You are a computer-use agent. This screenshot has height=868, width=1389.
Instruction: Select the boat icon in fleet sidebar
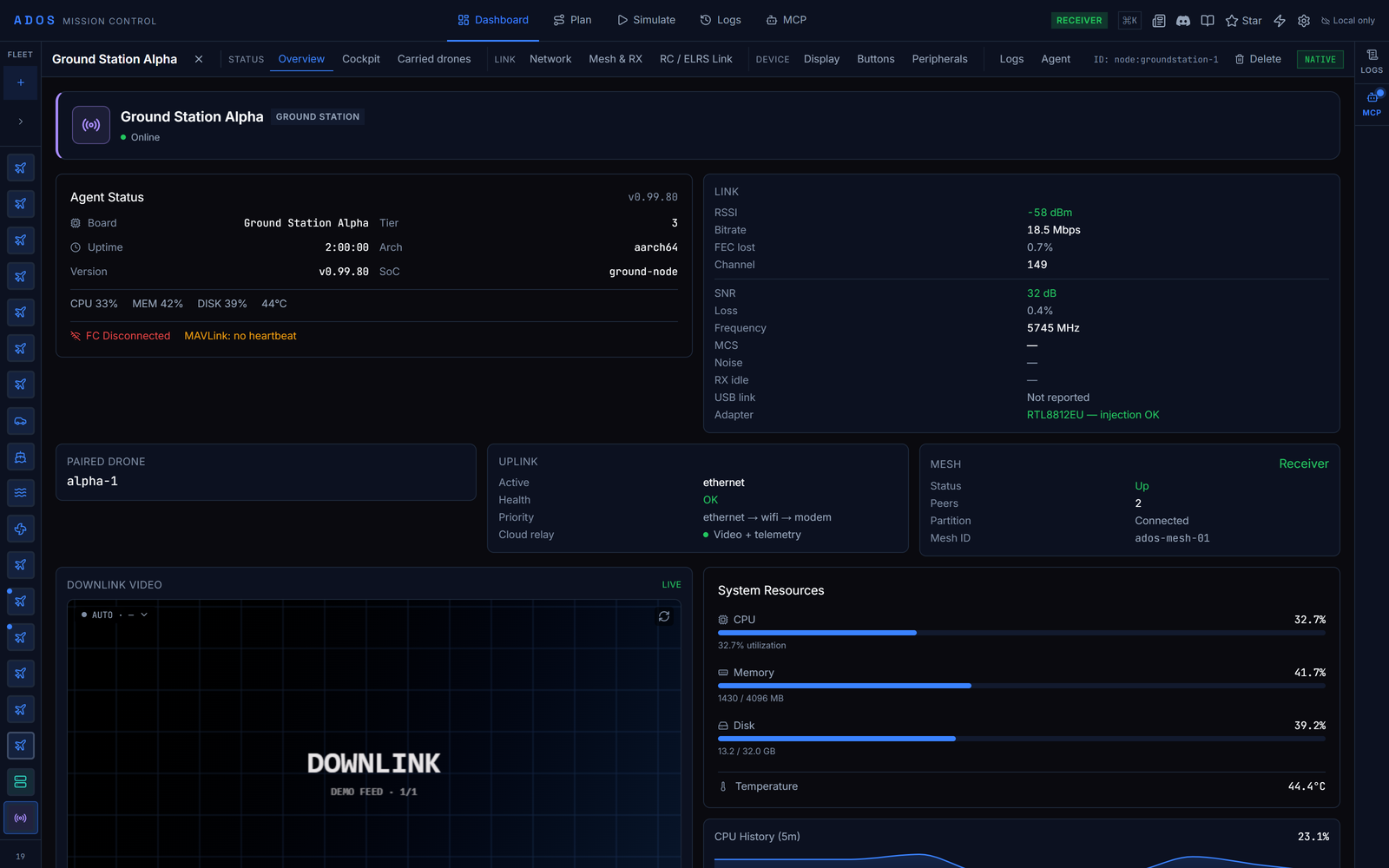click(21, 457)
